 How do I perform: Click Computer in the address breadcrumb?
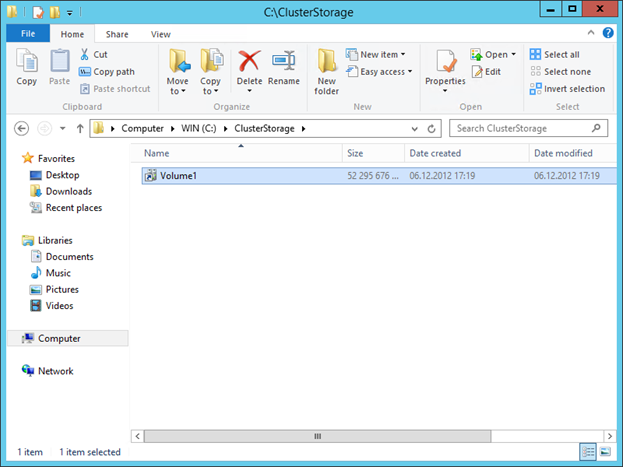pos(142,129)
